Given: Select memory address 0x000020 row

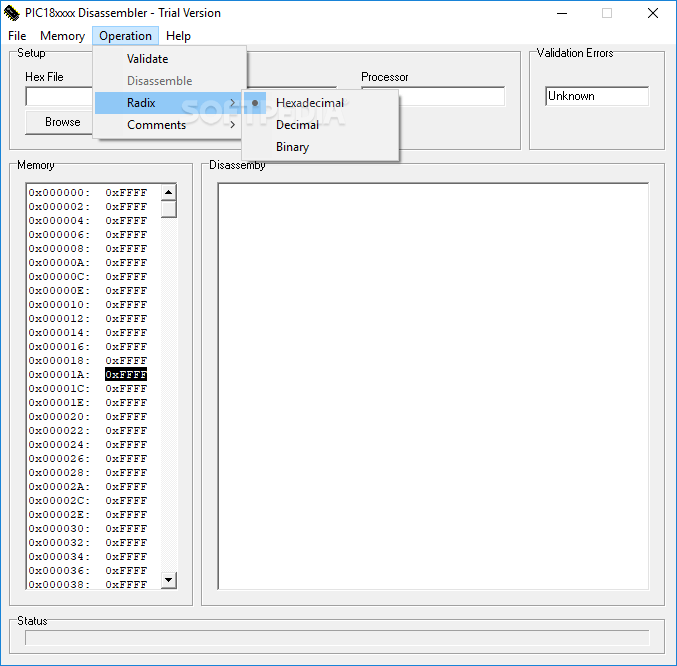Looking at the screenshot, I should [x=88, y=417].
